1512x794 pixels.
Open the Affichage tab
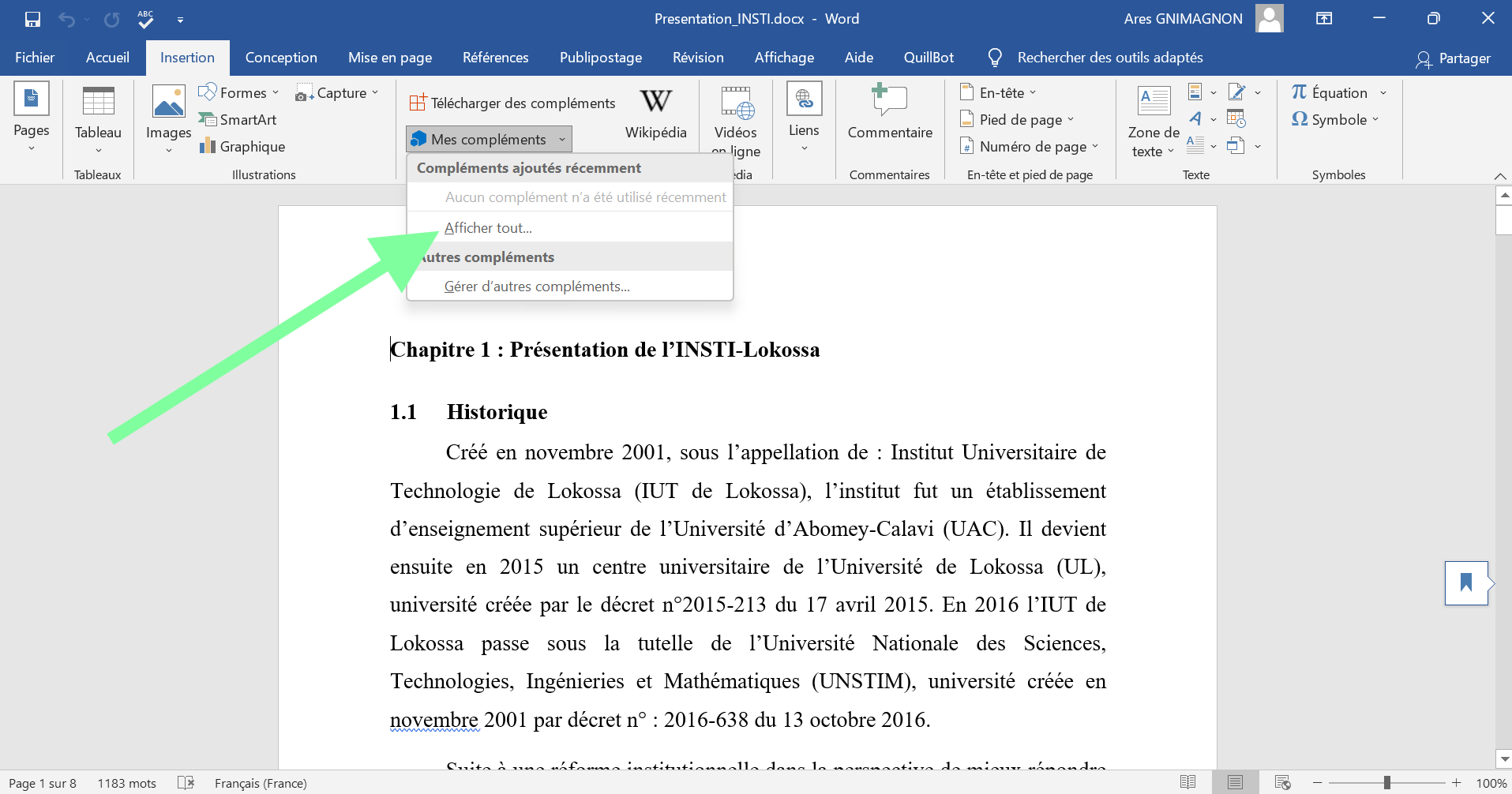tap(784, 58)
